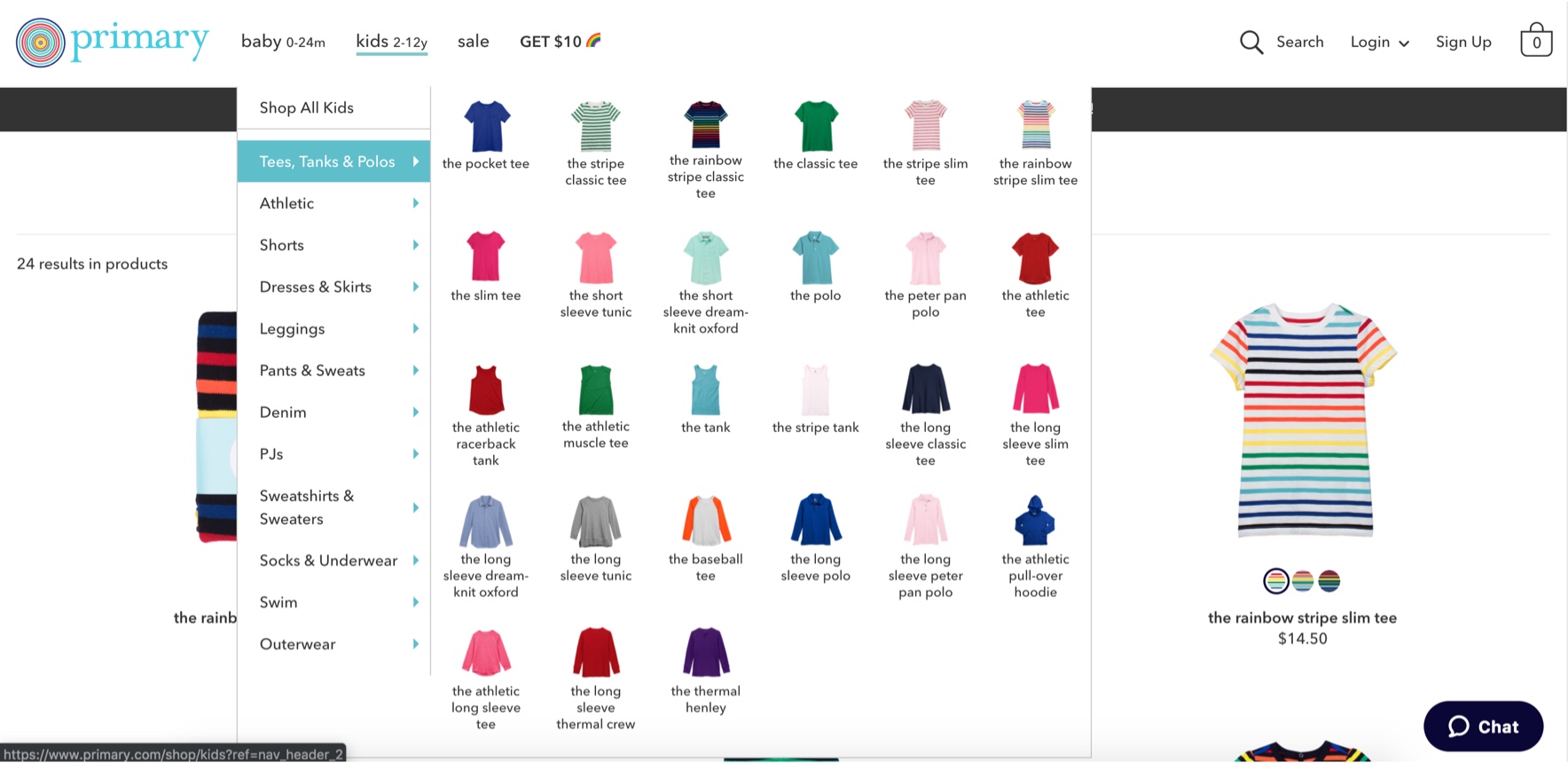1568x763 pixels.
Task: Select the blue tank image
Action: (x=706, y=389)
